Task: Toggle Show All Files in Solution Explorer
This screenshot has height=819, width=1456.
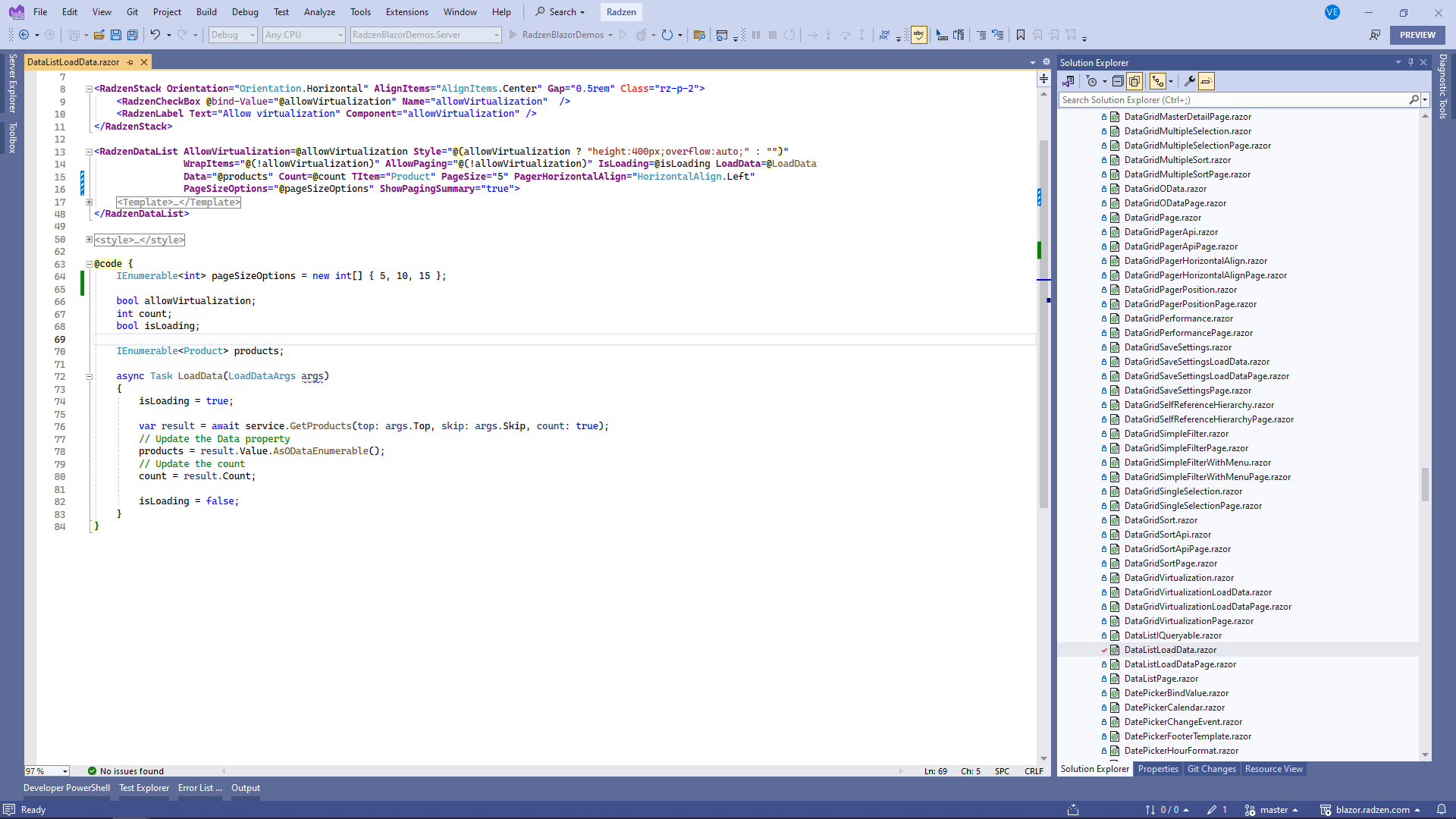Action: point(1134,81)
